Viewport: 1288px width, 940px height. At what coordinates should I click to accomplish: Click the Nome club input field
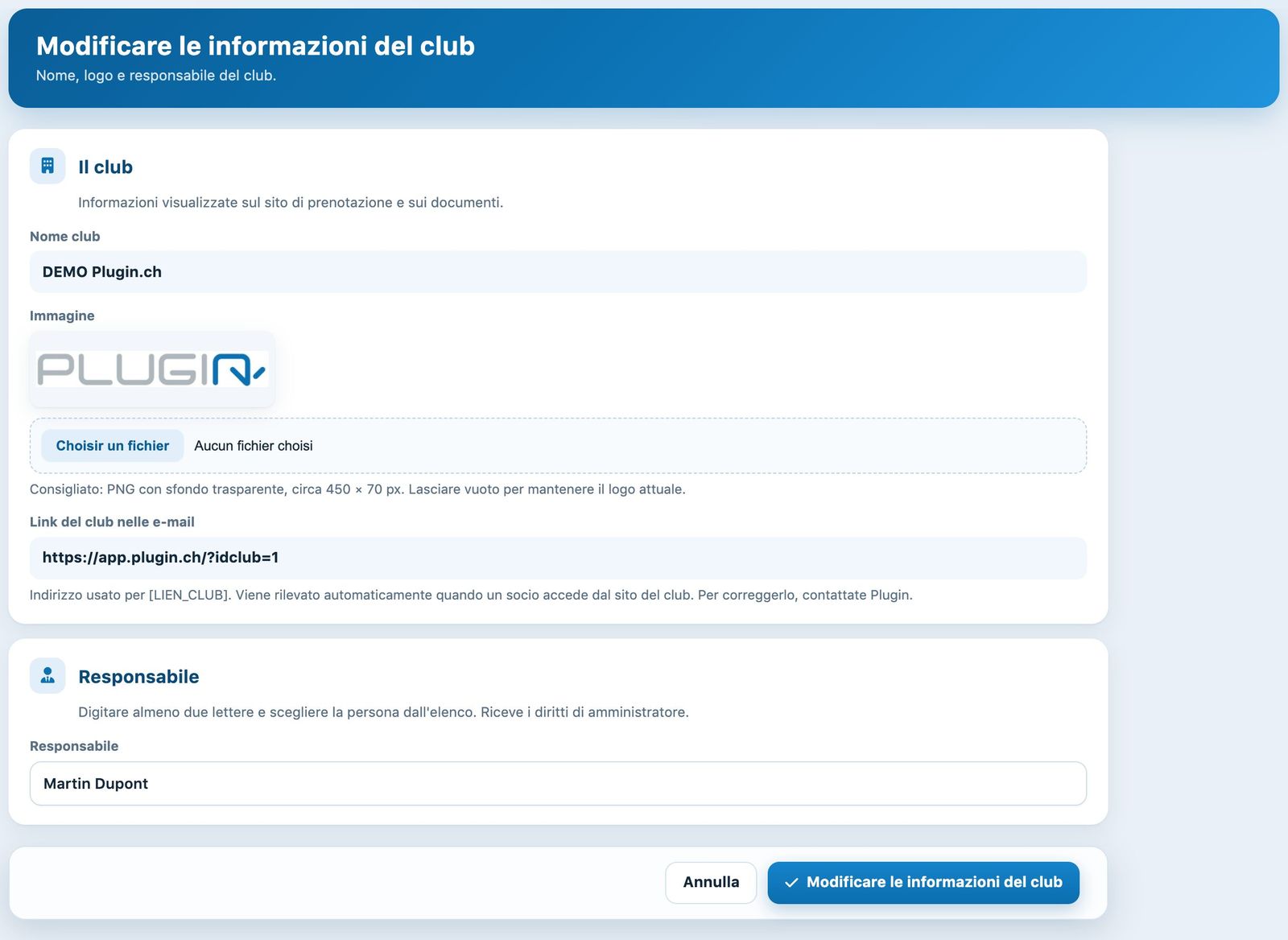pyautogui.click(x=558, y=272)
